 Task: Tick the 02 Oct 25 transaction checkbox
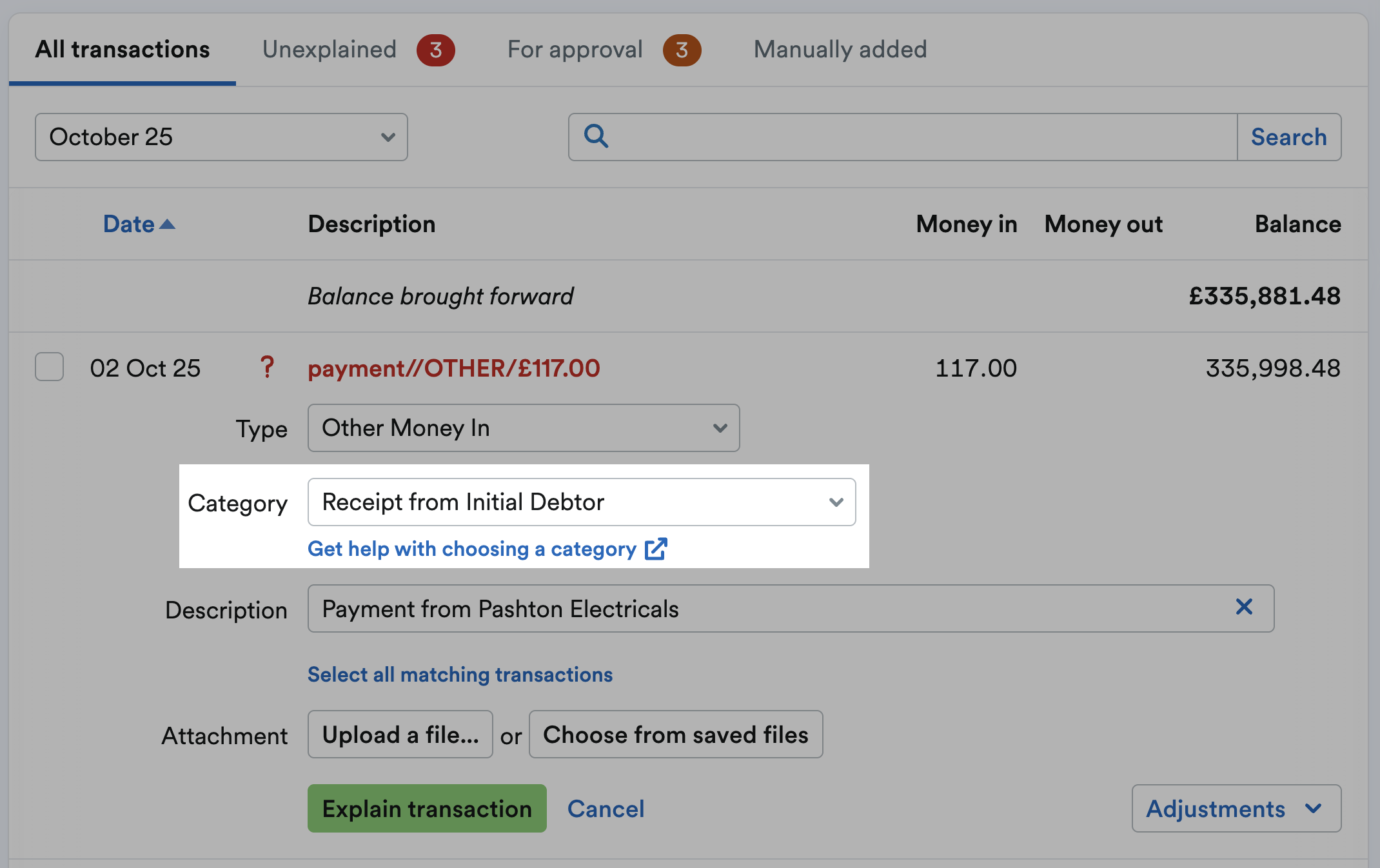pos(49,367)
